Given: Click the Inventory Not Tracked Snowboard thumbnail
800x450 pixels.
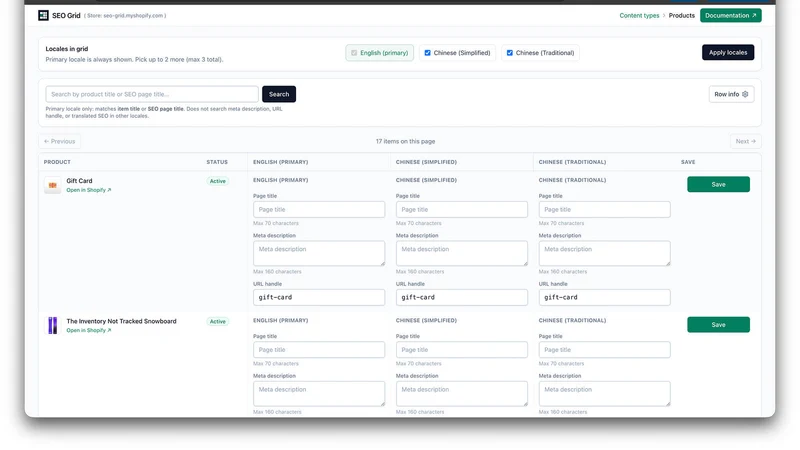Looking at the screenshot, I should (53, 326).
